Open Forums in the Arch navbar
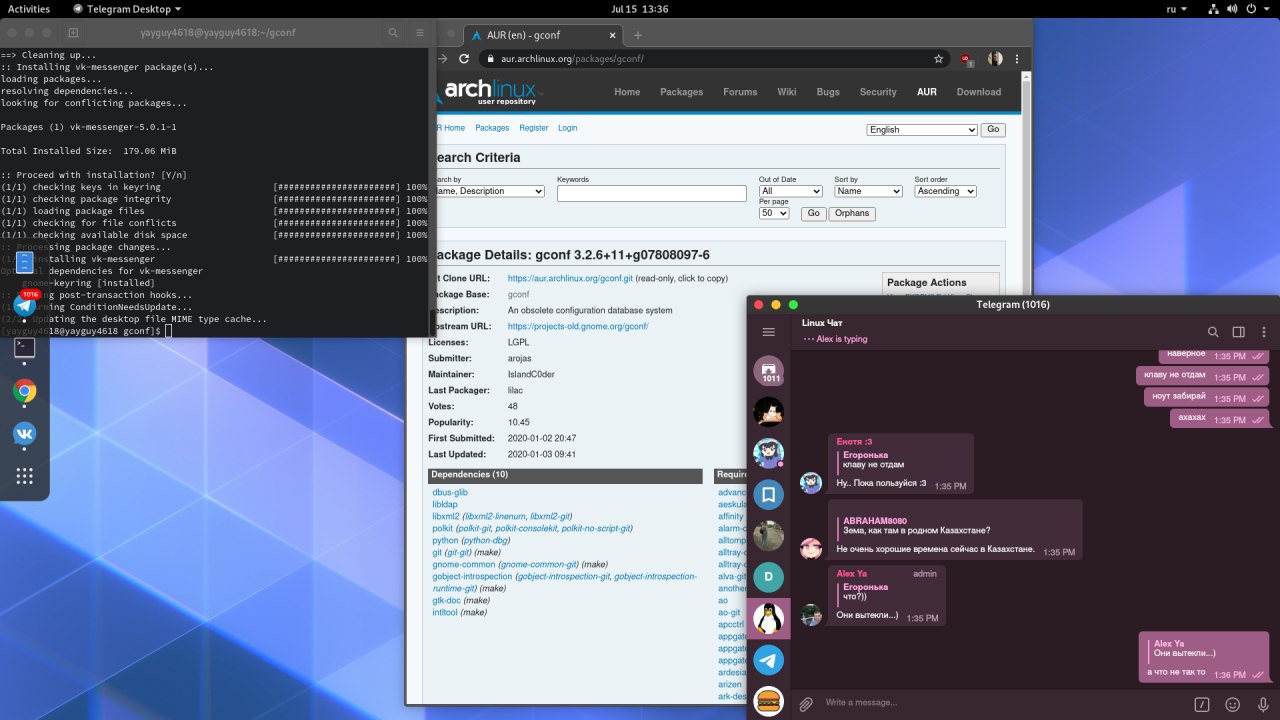This screenshot has height=720, width=1280. click(x=740, y=92)
